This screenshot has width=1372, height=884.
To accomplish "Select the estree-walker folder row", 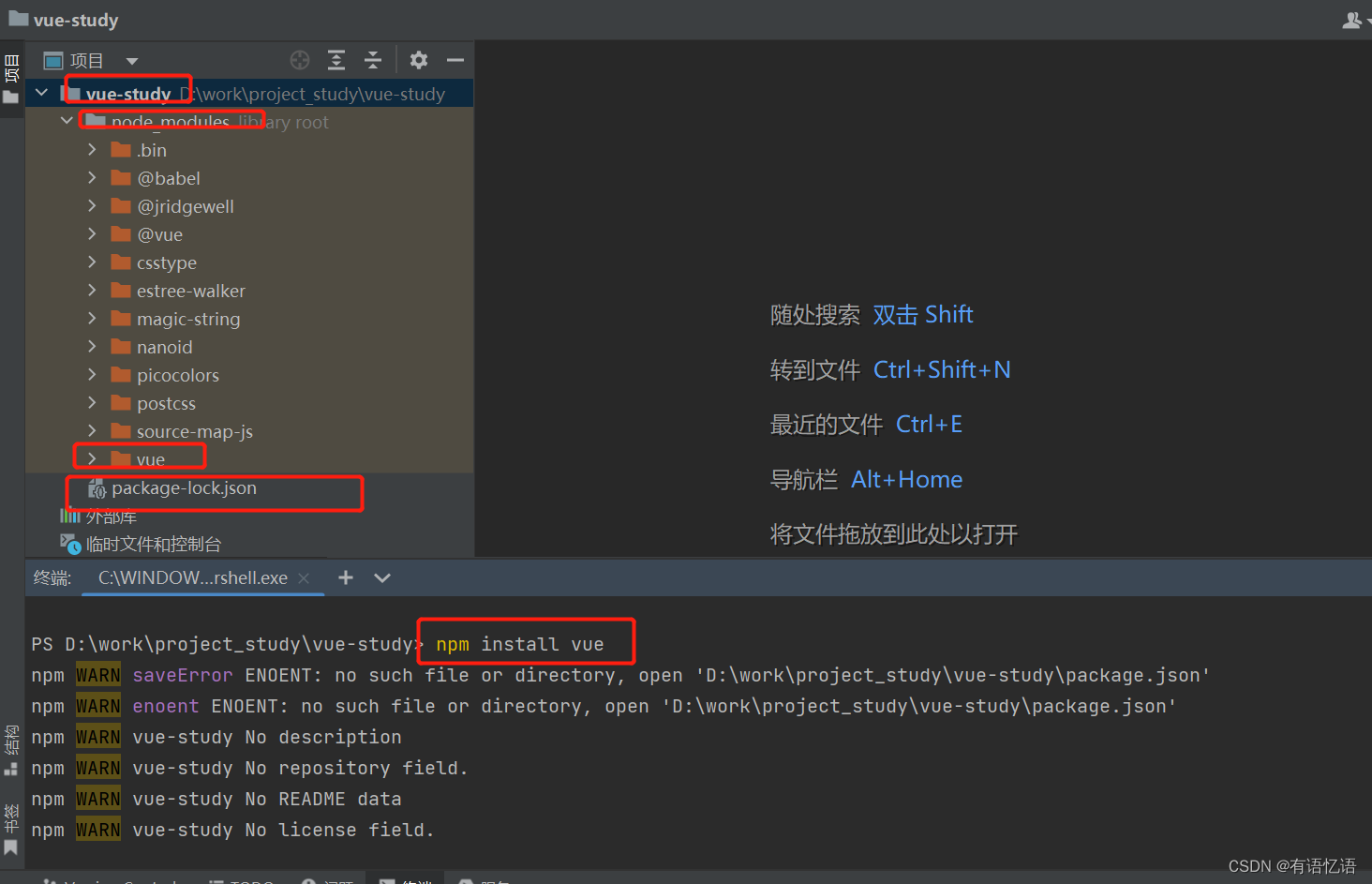I will [x=249, y=291].
